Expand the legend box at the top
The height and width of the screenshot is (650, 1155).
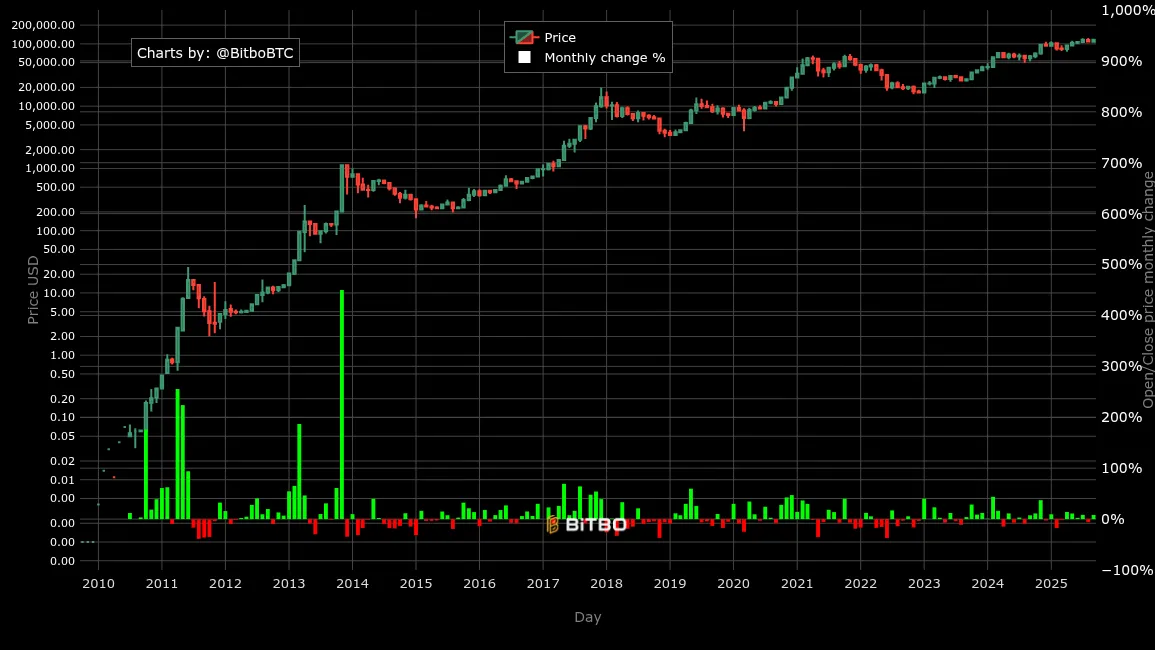coord(588,47)
